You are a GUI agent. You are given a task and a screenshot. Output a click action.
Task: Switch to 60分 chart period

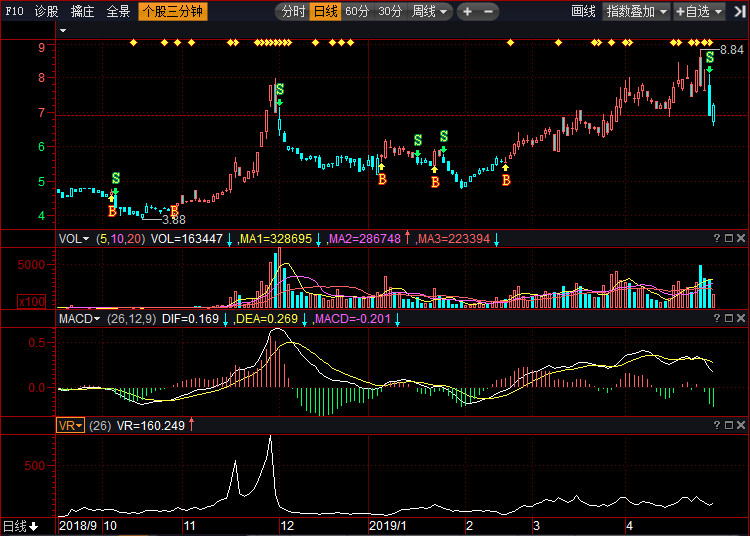(357, 11)
